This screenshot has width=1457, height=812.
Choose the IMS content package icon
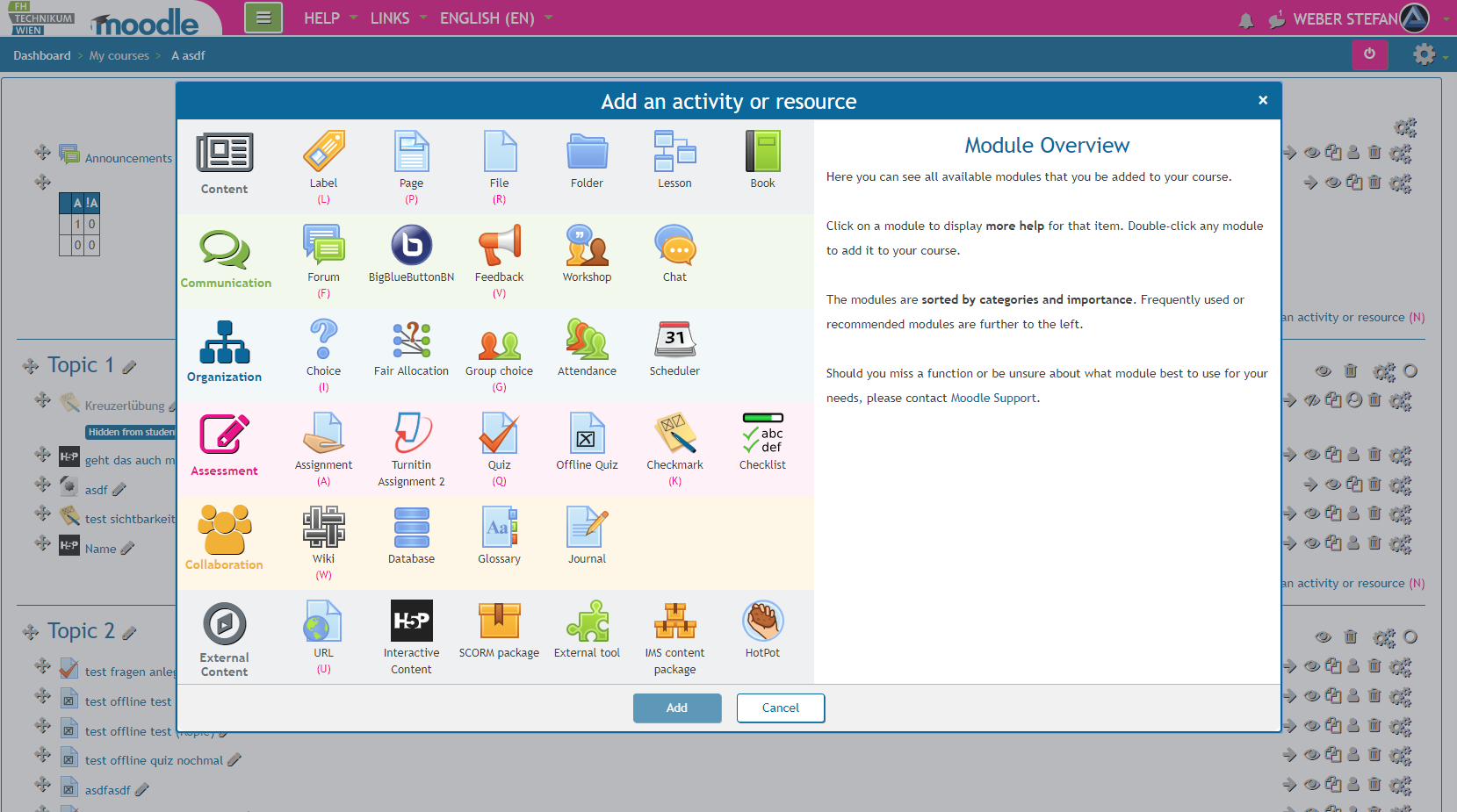pos(674,621)
